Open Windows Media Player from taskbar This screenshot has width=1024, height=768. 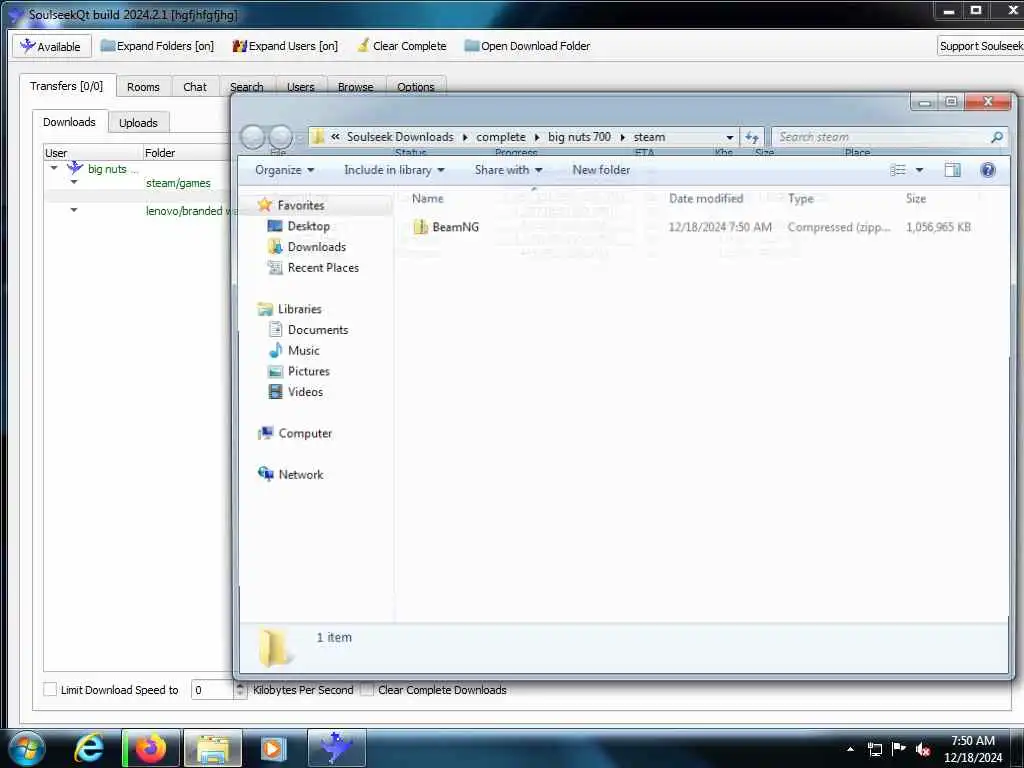[x=273, y=748]
